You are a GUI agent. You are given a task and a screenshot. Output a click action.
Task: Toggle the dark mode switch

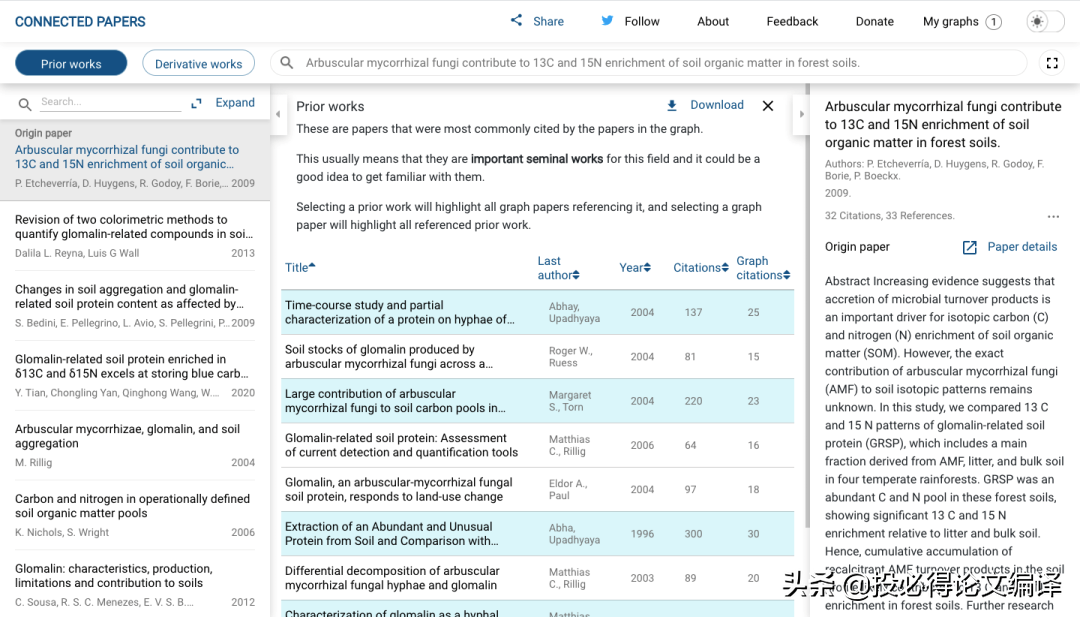1044,21
